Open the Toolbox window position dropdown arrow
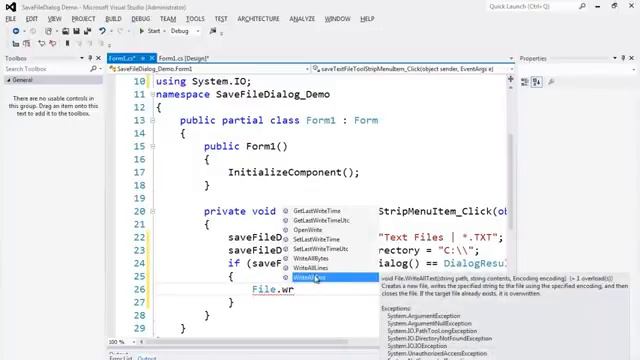 coord(82,58)
